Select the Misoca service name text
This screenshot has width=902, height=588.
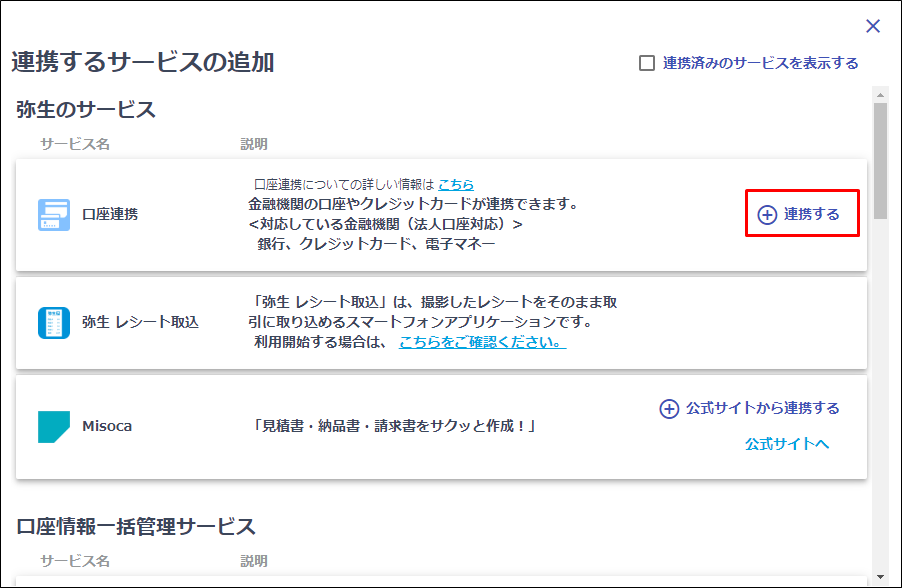pyautogui.click(x=107, y=426)
